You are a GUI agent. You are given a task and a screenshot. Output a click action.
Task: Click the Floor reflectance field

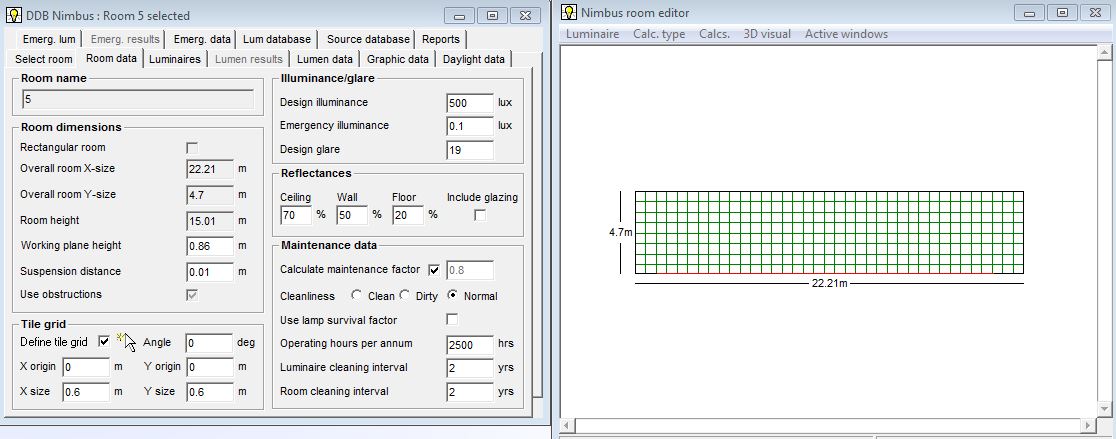click(407, 215)
